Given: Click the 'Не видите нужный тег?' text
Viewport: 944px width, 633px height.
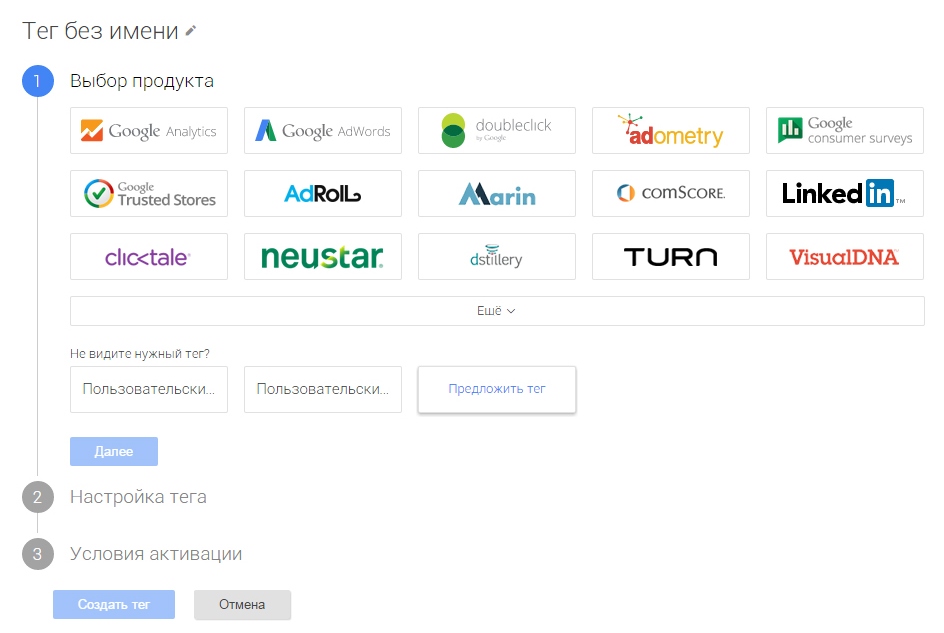Looking at the screenshot, I should [x=140, y=354].
